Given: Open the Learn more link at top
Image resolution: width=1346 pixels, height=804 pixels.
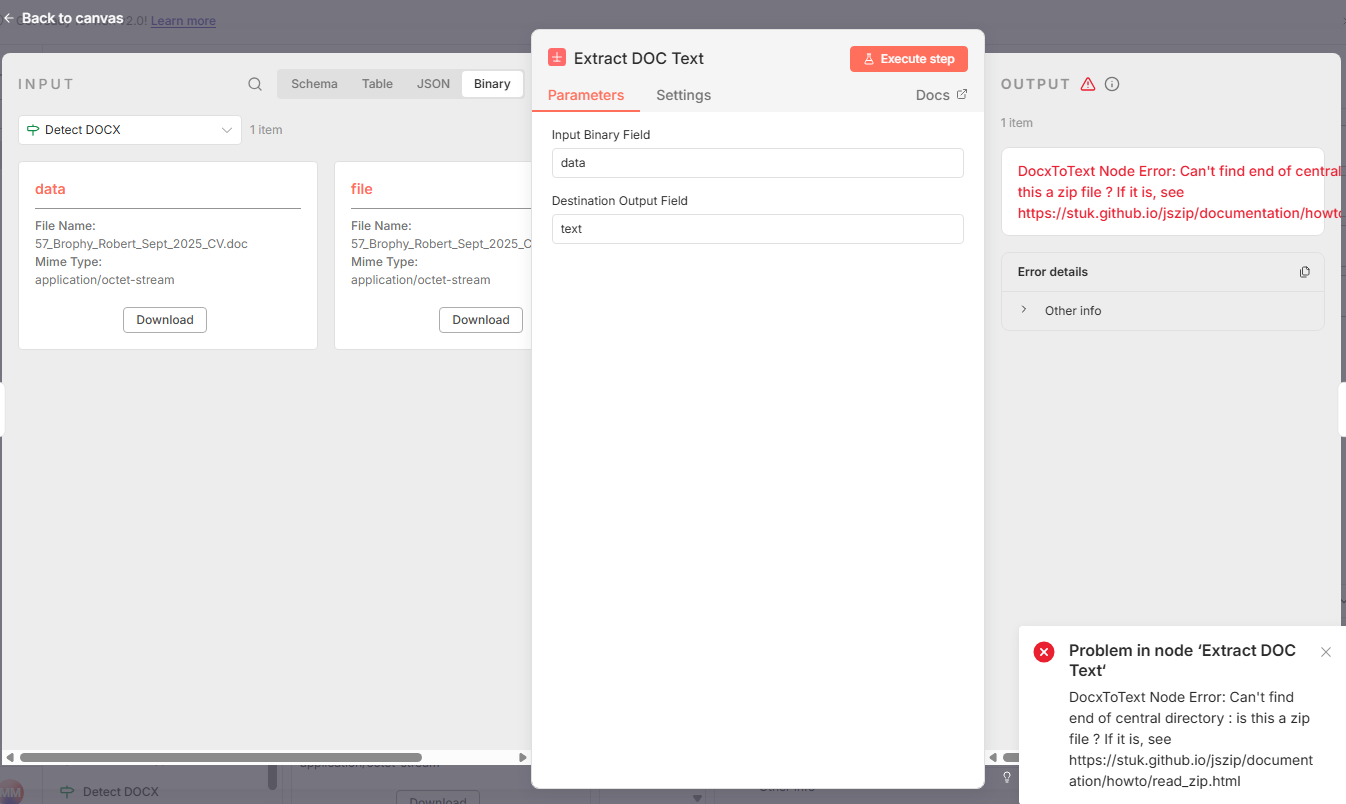Looking at the screenshot, I should point(183,20).
